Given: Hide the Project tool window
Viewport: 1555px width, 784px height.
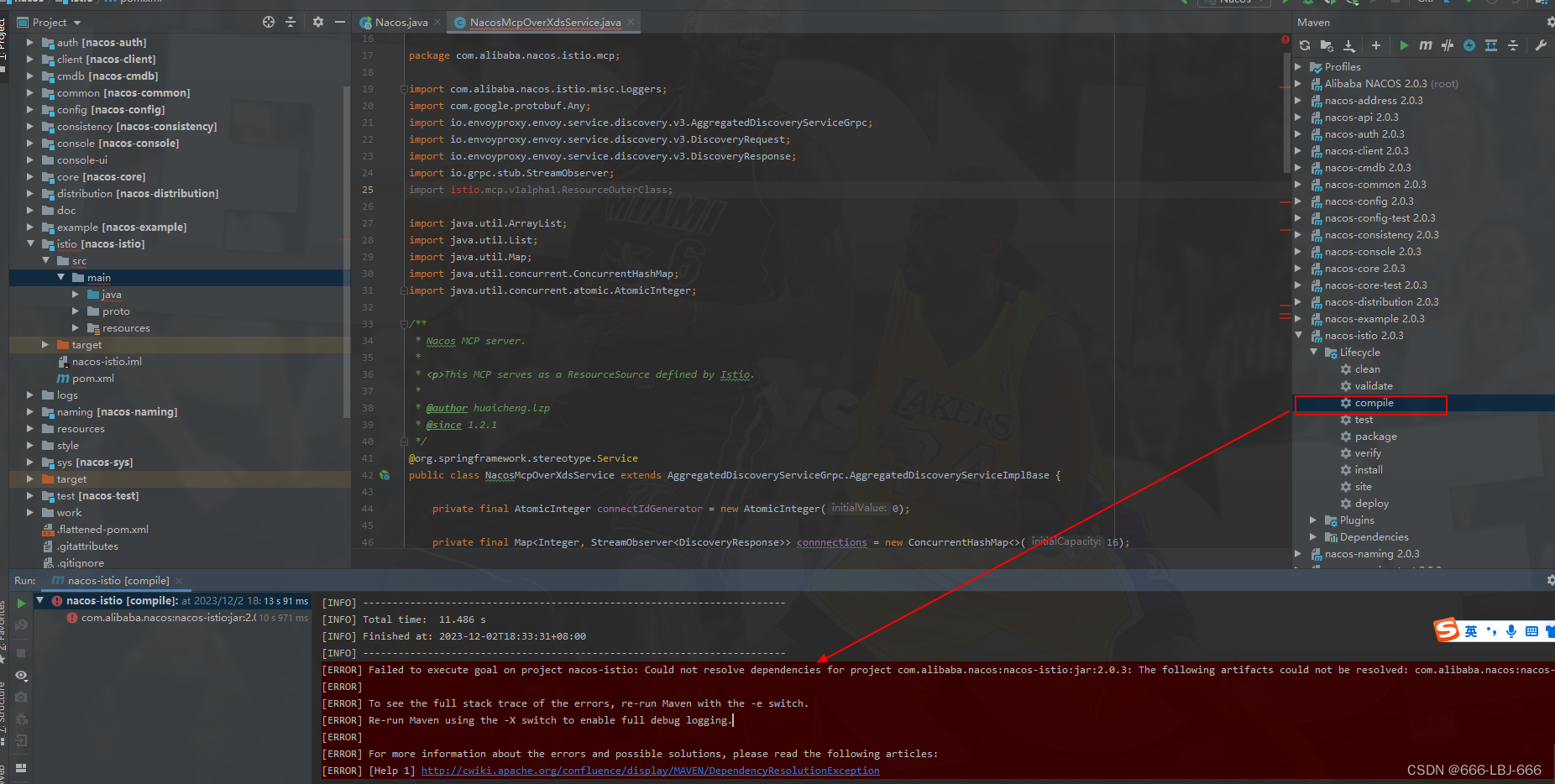Looking at the screenshot, I should coord(340,22).
